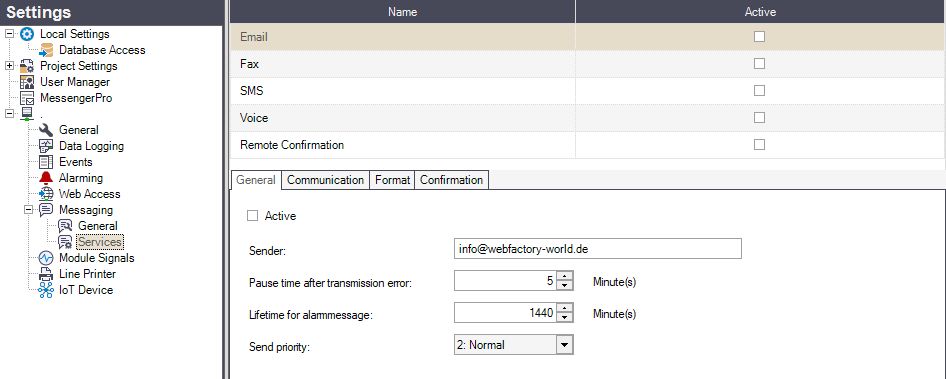Select Services under Messaging
This screenshot has height=379, width=946.
tap(100, 242)
